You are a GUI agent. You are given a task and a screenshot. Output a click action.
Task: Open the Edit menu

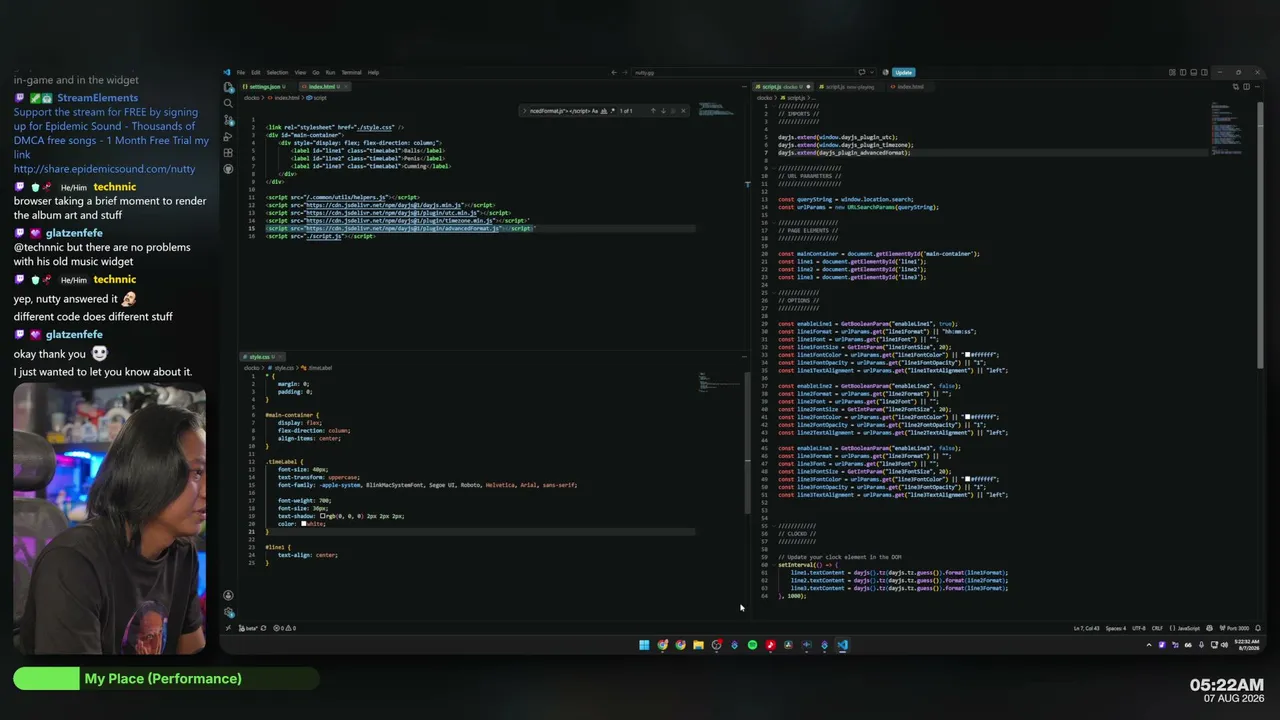[x=256, y=72]
